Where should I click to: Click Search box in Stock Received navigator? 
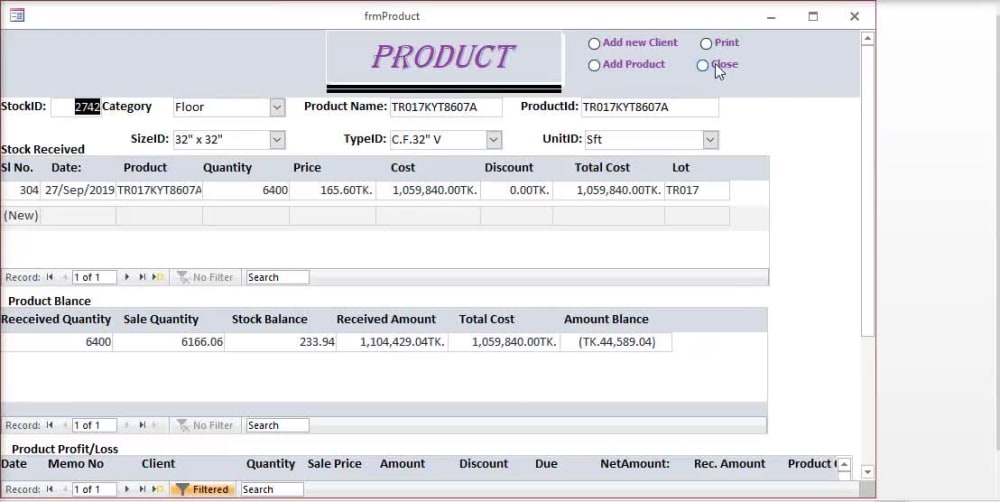click(277, 277)
